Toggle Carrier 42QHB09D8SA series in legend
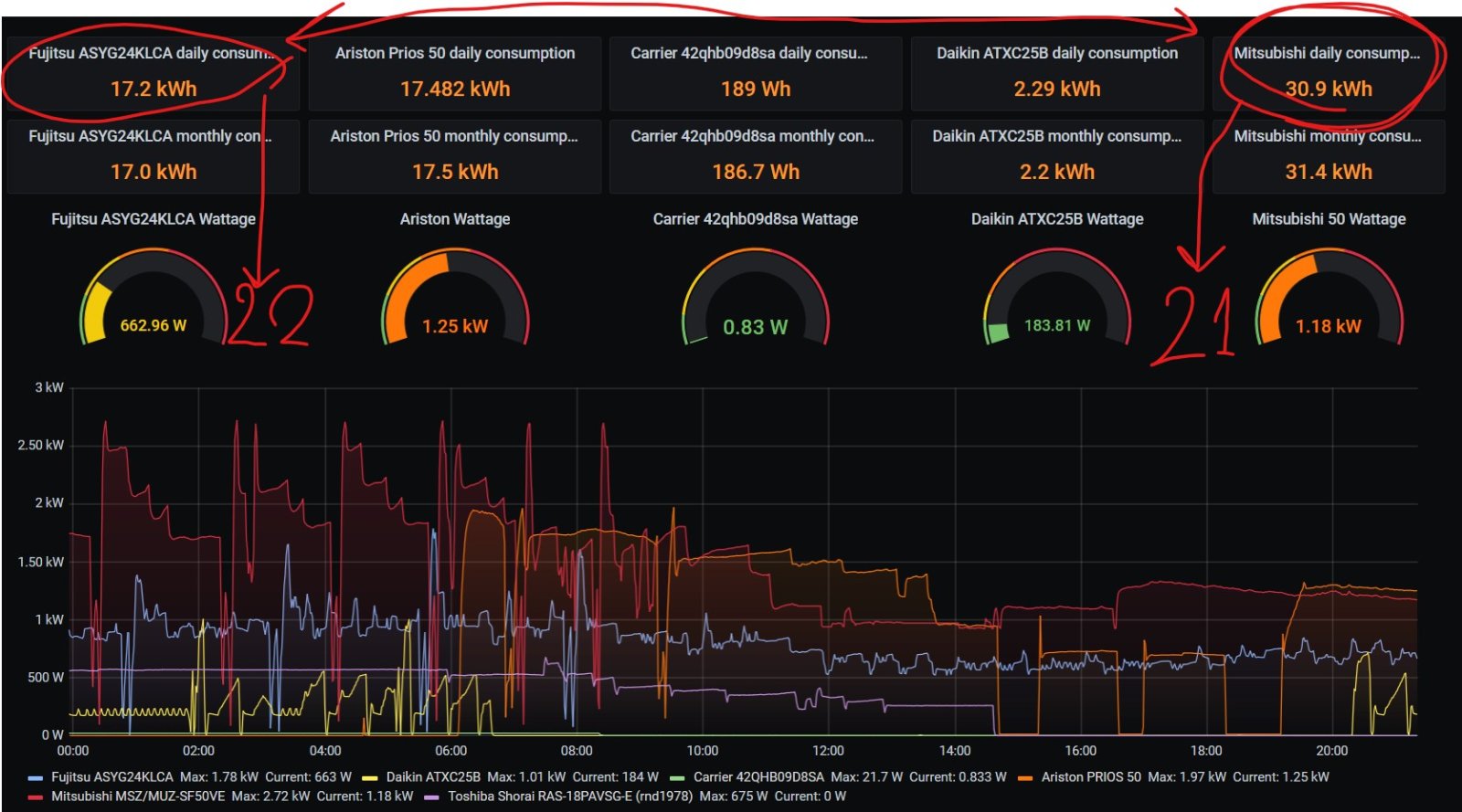 pyautogui.click(x=758, y=777)
